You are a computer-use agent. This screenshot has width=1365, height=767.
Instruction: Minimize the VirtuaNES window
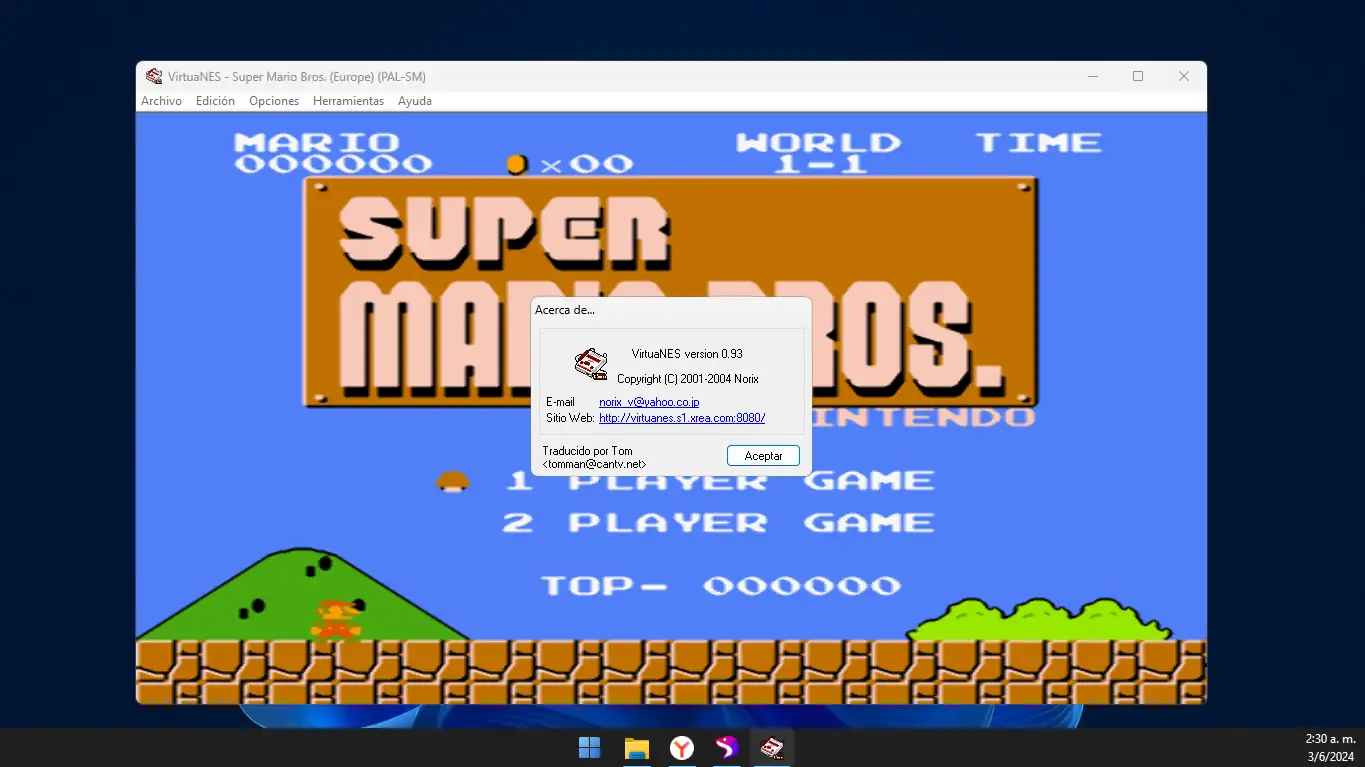click(1093, 76)
